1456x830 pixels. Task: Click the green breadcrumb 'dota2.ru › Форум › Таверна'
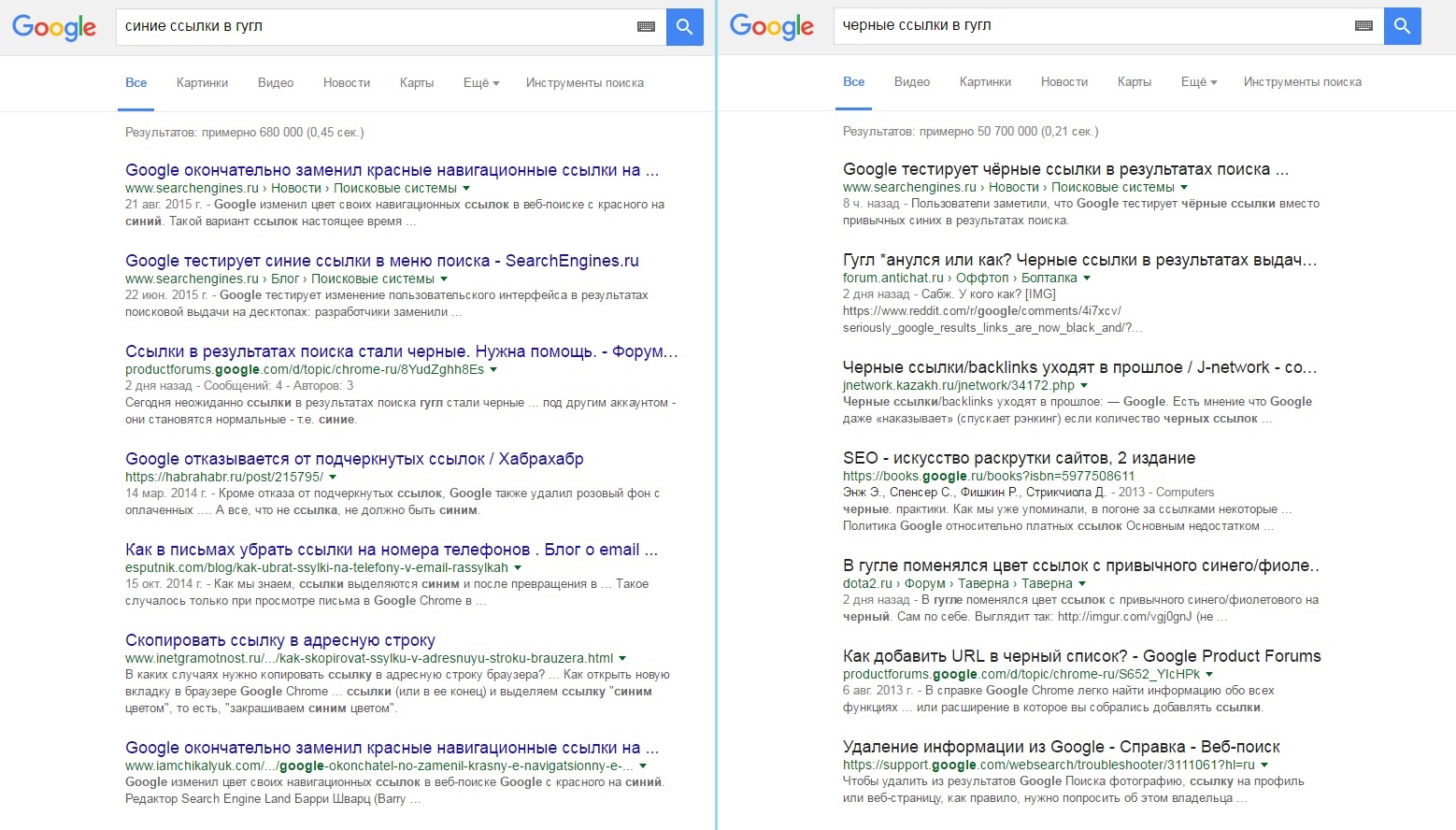click(958, 583)
